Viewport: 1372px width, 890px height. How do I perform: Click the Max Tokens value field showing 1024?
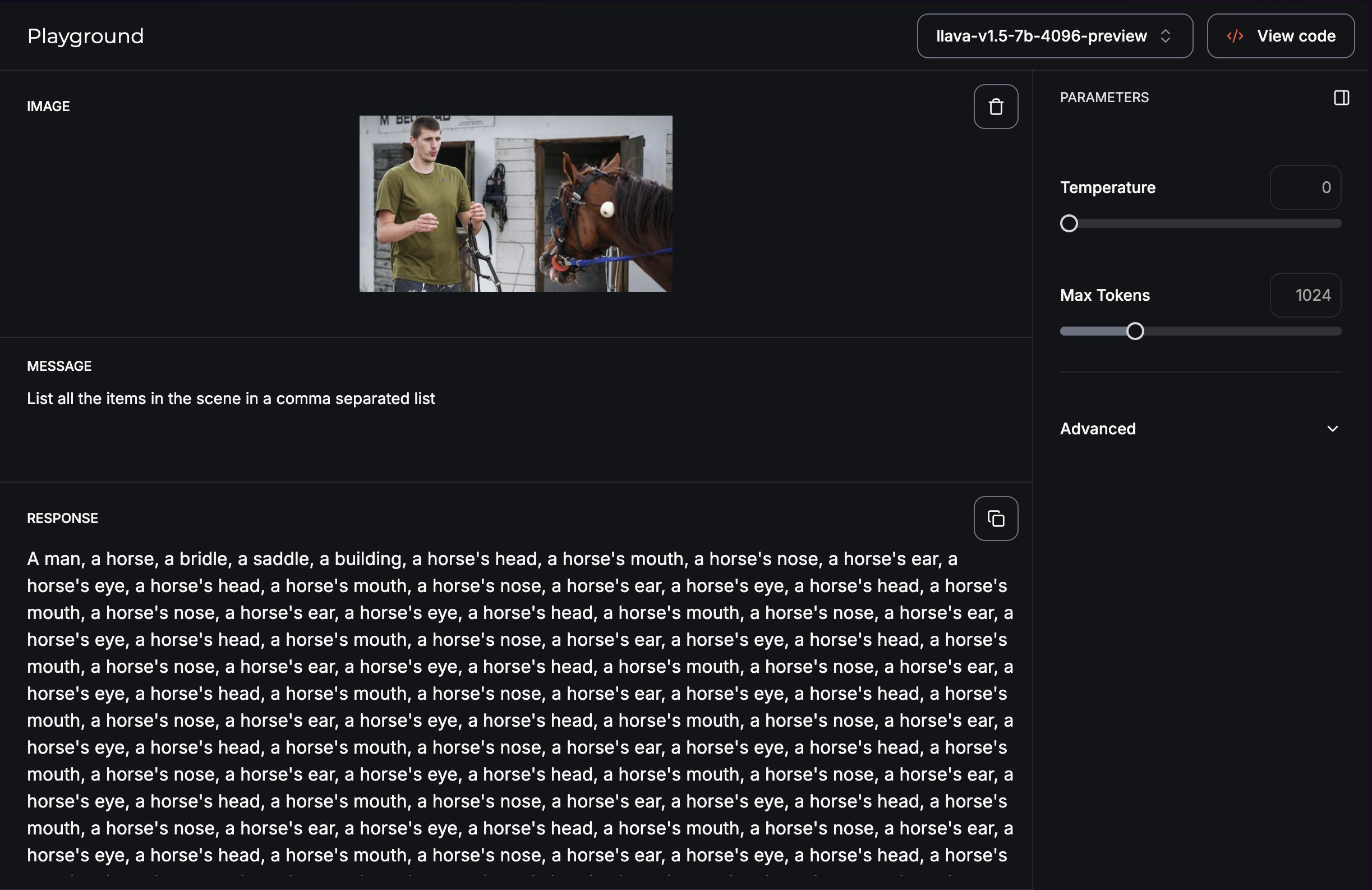(x=1305, y=295)
